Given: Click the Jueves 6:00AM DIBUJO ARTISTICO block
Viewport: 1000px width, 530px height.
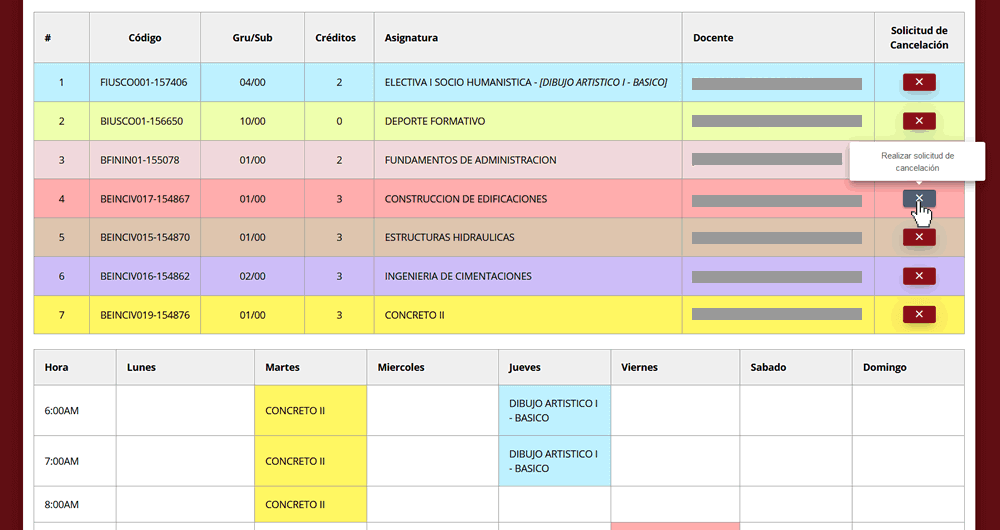Looking at the screenshot, I should coord(554,410).
